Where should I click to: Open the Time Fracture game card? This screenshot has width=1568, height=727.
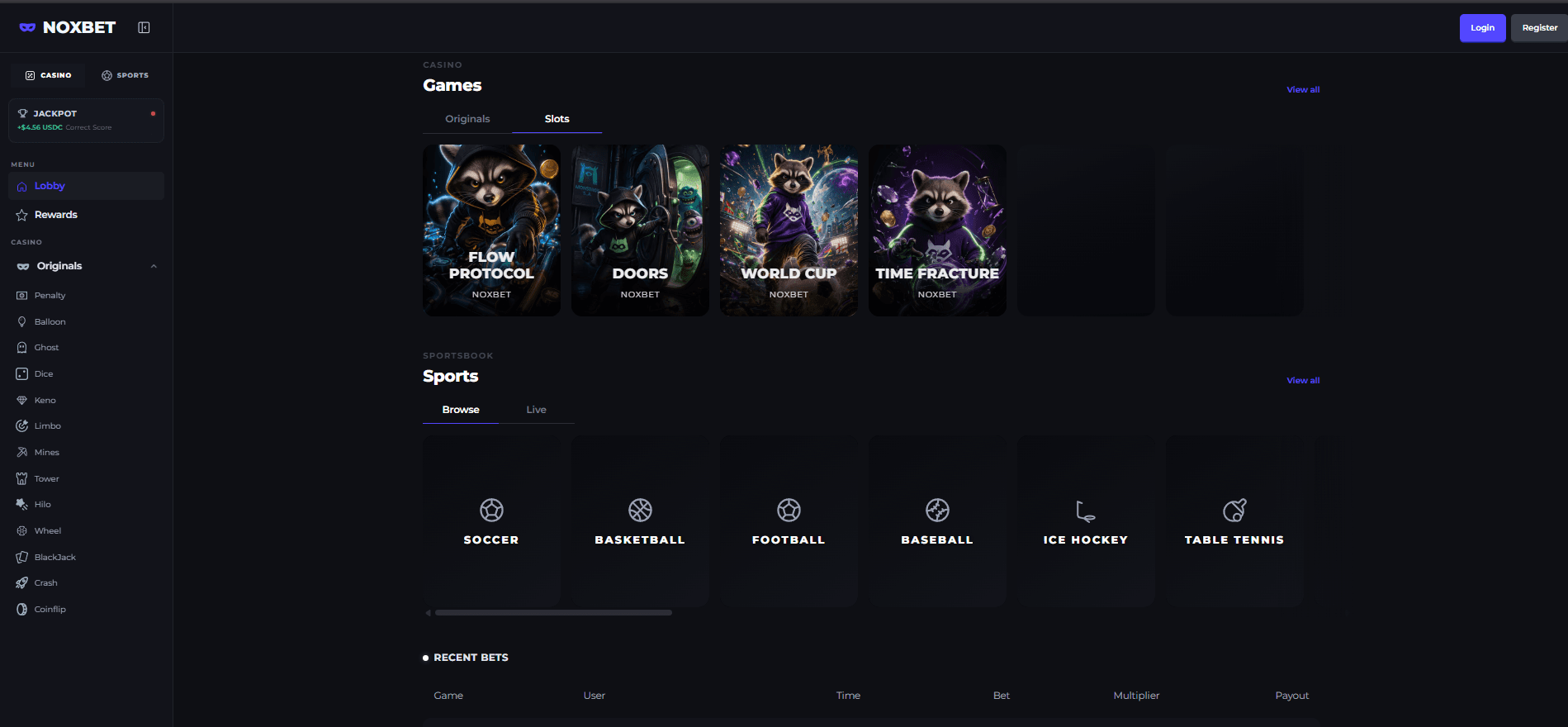click(x=937, y=230)
